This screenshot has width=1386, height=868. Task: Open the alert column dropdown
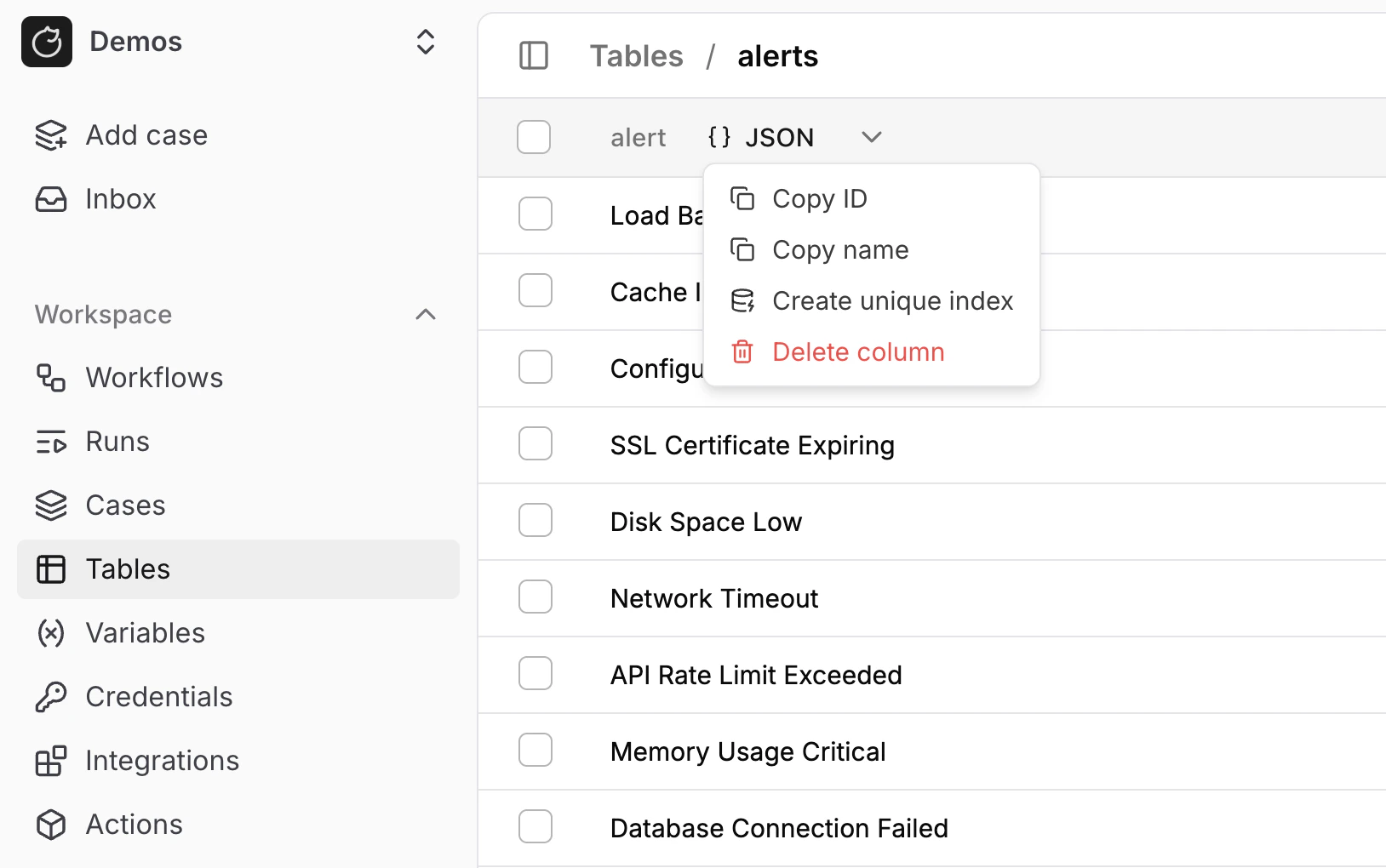coord(871,136)
